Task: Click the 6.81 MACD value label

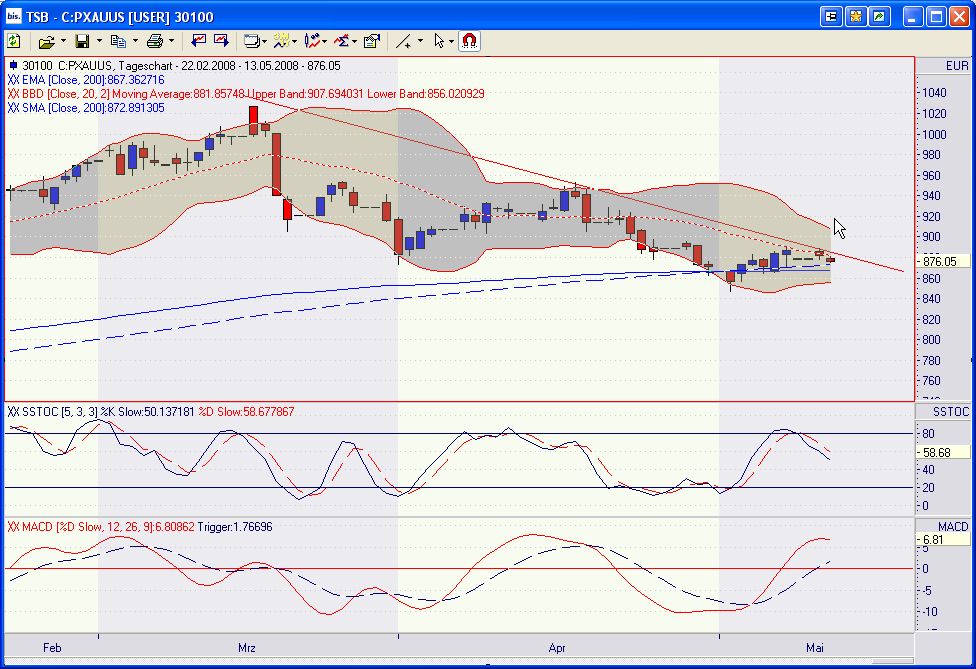Action: [944, 540]
